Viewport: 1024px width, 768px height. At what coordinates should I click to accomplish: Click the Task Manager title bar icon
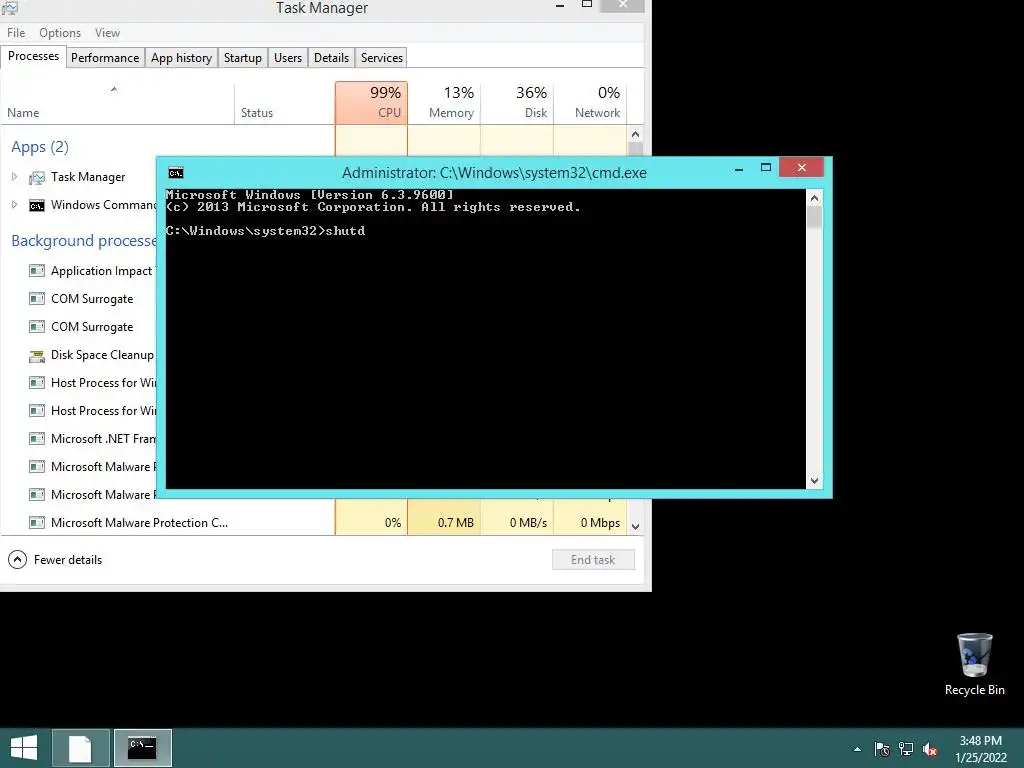click(x=10, y=8)
